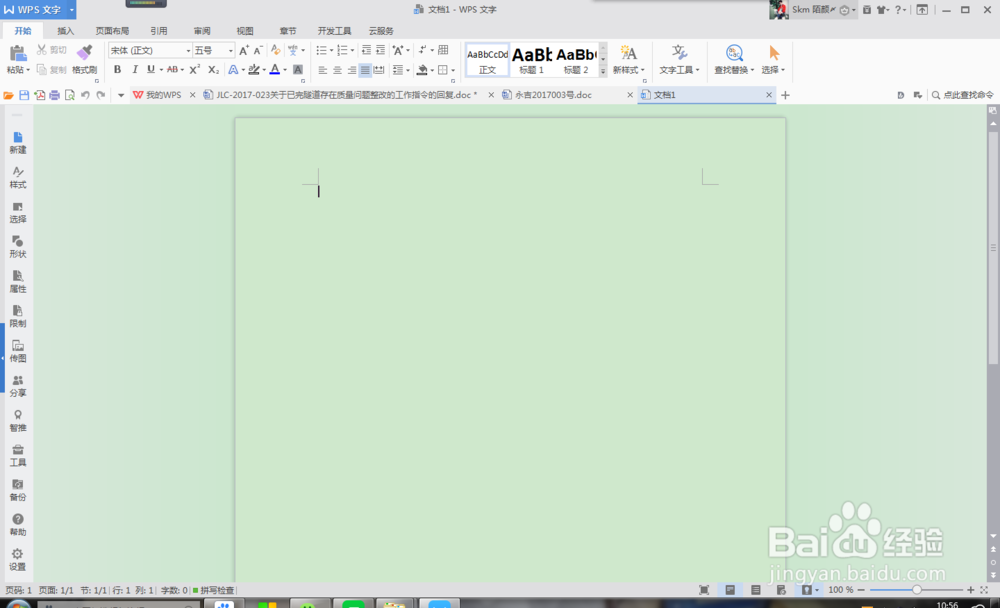Open the bullet list dropdown arrow

click(x=332, y=50)
